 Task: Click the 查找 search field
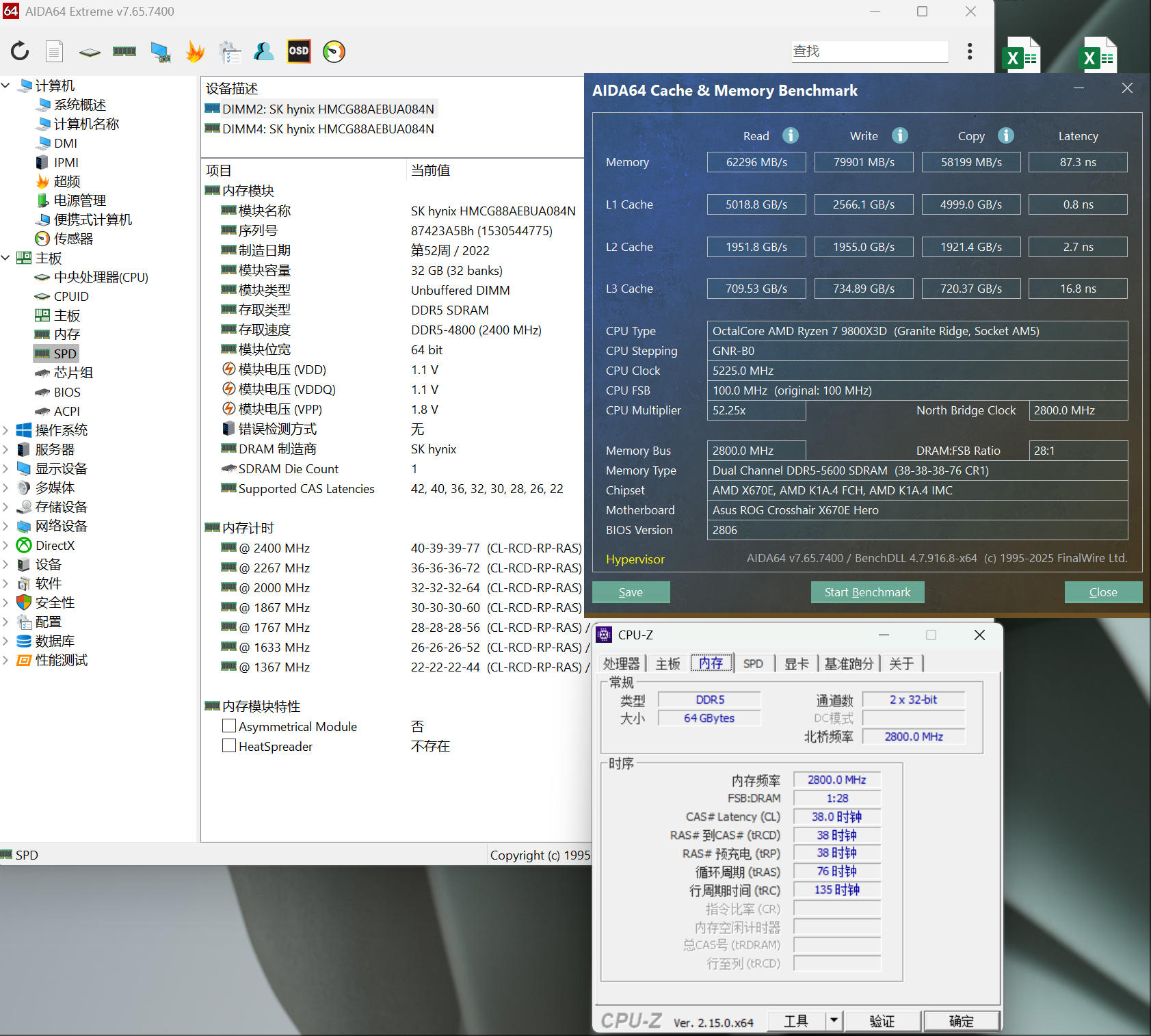(x=869, y=51)
